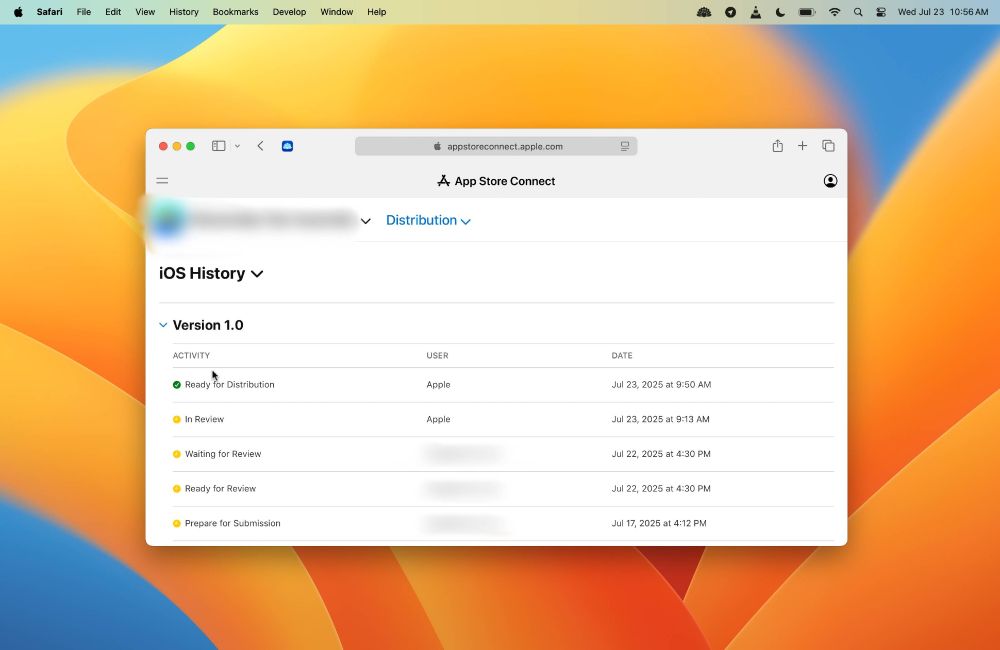Open the Window menu
This screenshot has width=1000, height=650.
pyautogui.click(x=336, y=11)
